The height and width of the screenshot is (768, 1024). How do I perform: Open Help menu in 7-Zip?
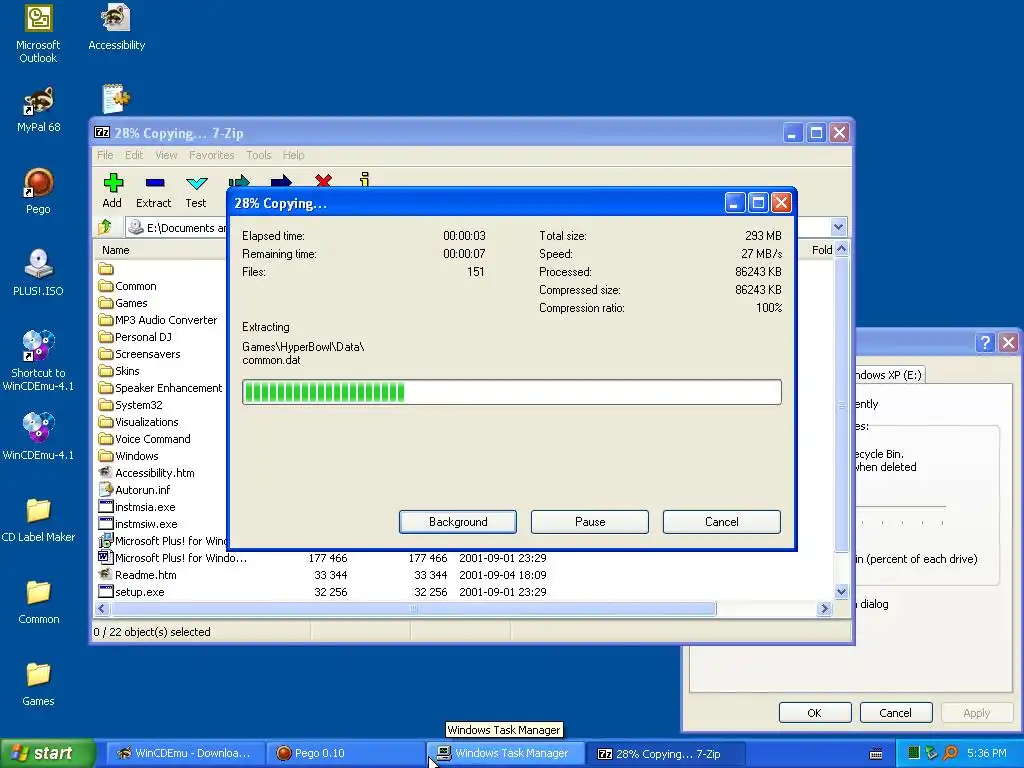[x=293, y=155]
